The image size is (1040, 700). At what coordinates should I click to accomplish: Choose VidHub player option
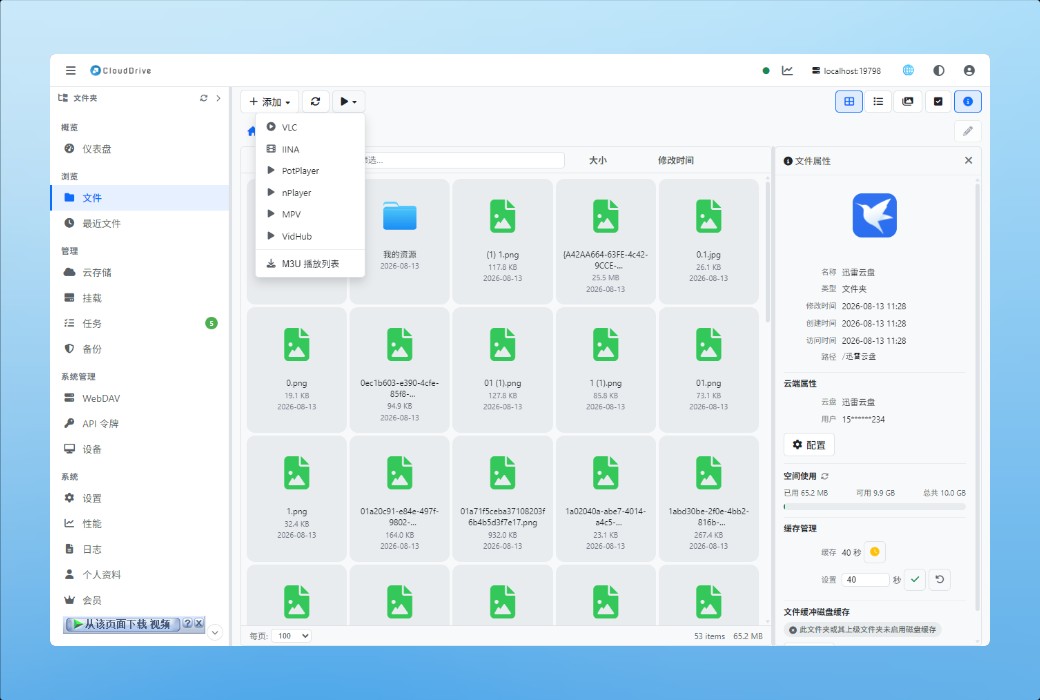point(310,236)
